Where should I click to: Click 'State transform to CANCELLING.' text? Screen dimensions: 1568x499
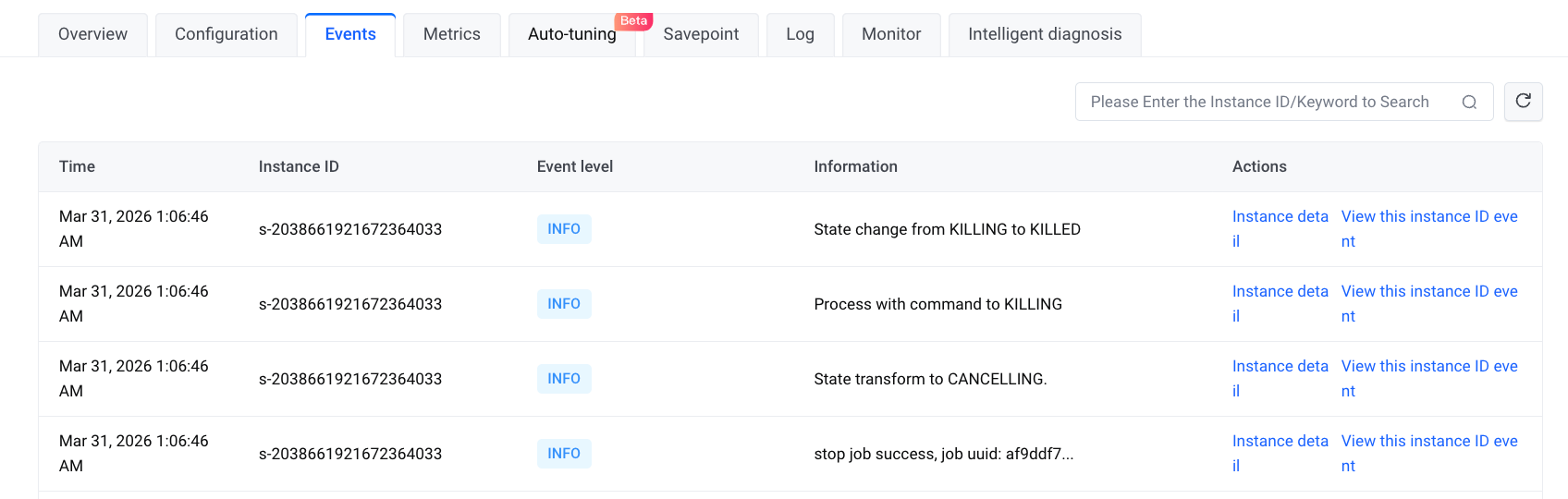(930, 379)
